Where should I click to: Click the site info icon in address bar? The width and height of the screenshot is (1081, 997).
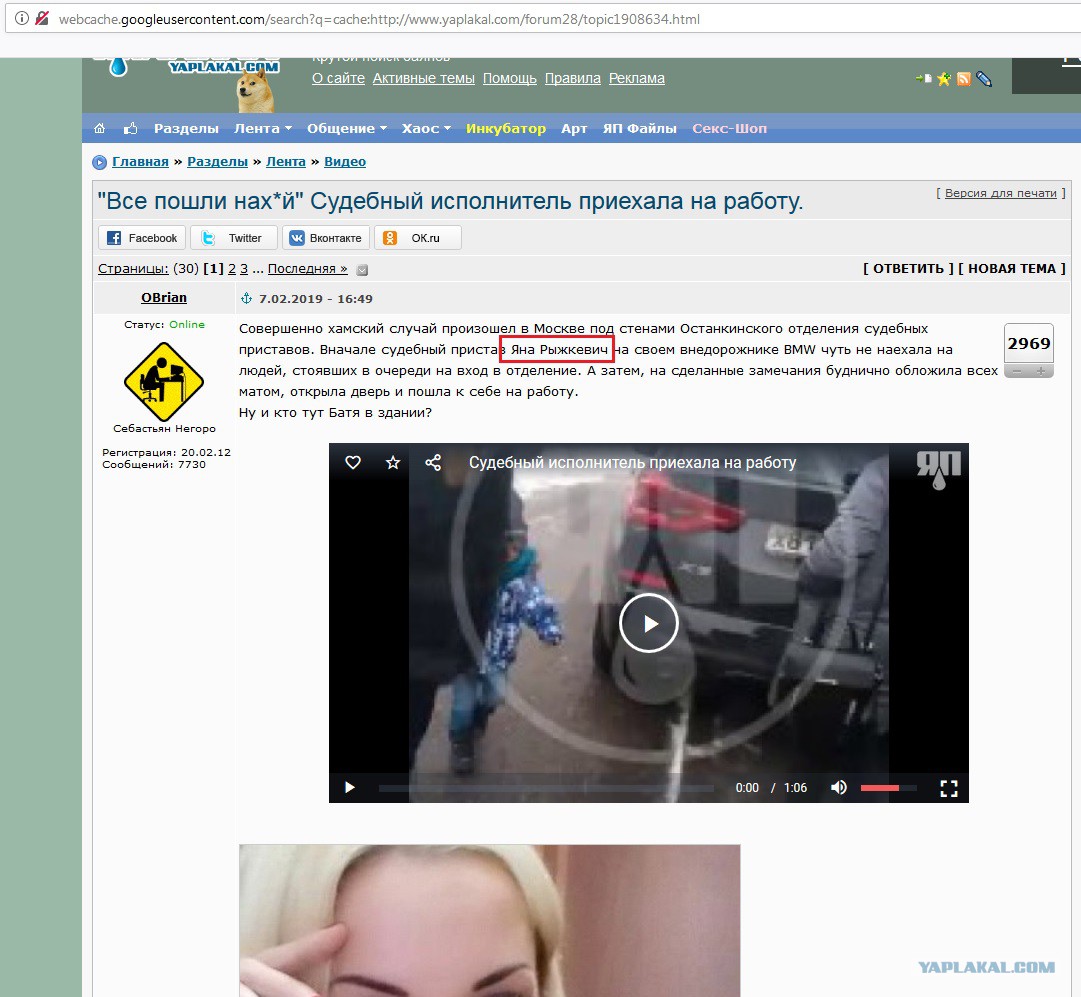(21, 19)
